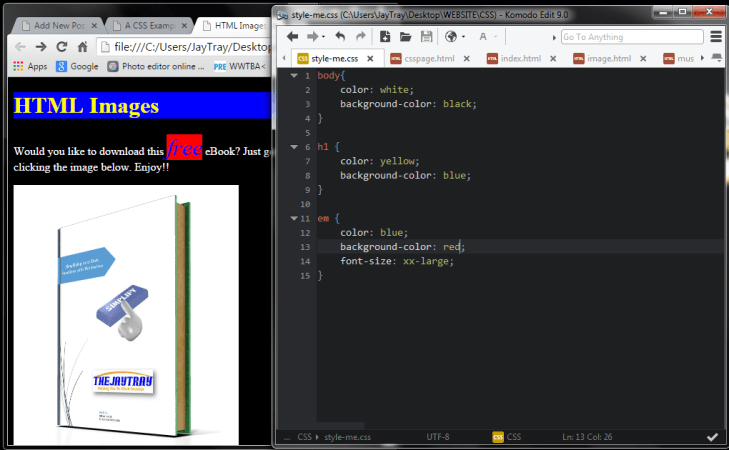This screenshot has width=729, height=450.
Task: Click the word 'yellow' in line 7
Action: click(397, 161)
